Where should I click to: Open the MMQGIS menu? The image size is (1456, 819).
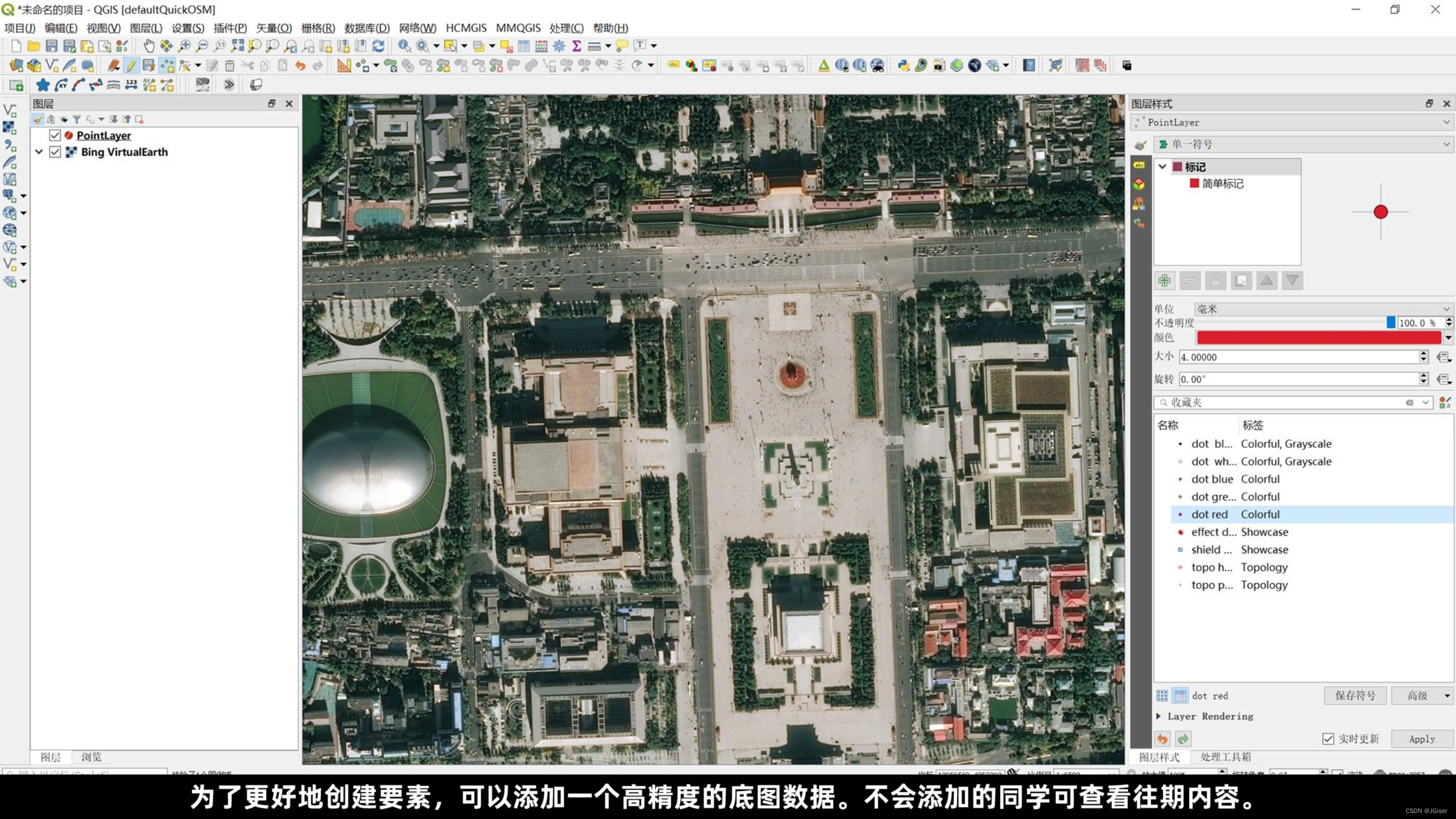pos(518,28)
